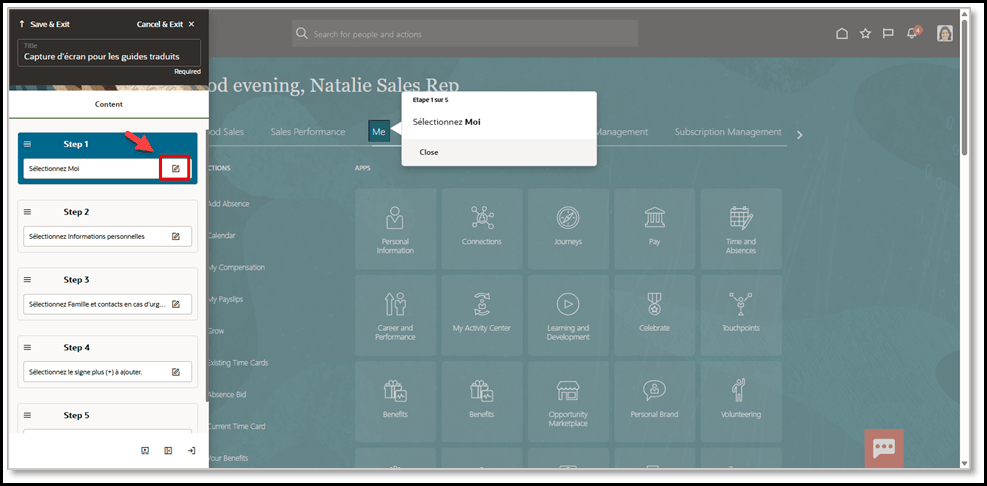Open the My Payslips quick action
Screen dimensions: 987x486
click(225, 299)
